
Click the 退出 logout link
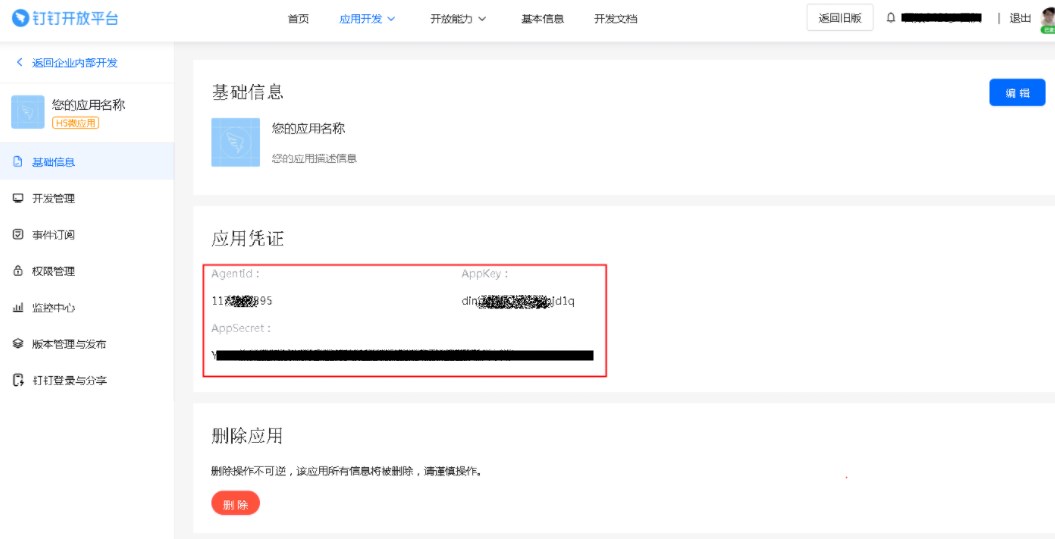[x=1020, y=18]
